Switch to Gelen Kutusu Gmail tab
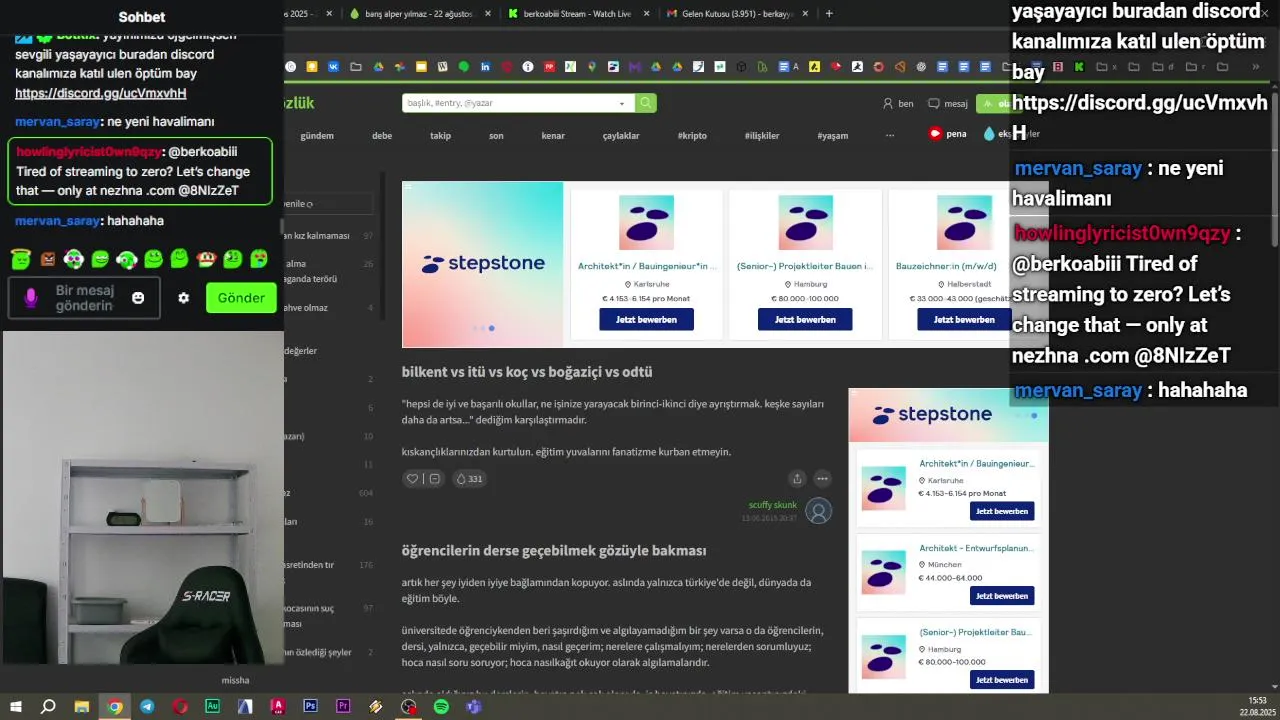The width and height of the screenshot is (1280, 720). tap(737, 14)
